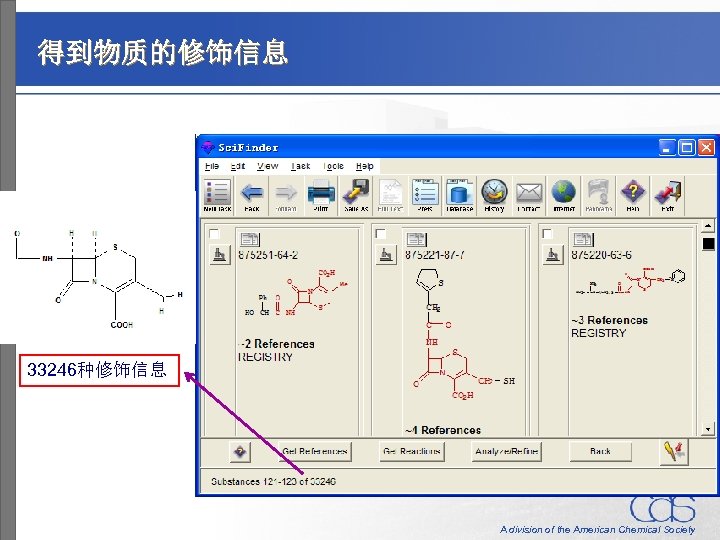Click the pencil icon beside the Back button

(674, 451)
